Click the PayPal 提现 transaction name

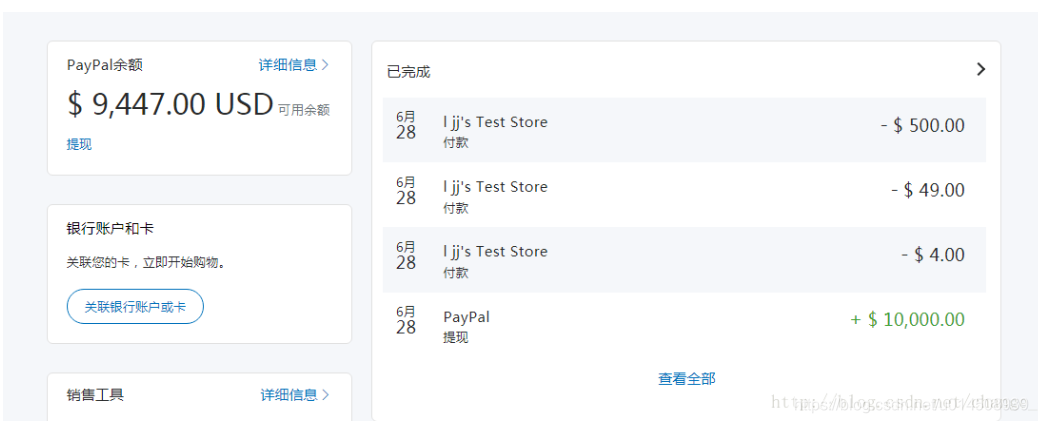[466, 317]
